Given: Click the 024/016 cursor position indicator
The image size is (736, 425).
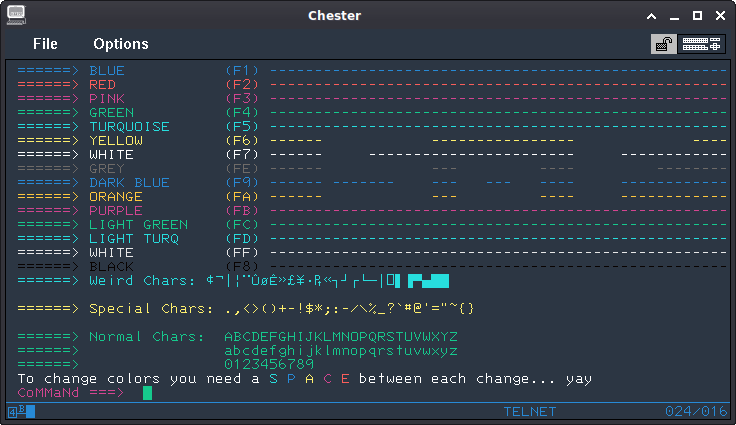Looking at the screenshot, I should 696,412.
